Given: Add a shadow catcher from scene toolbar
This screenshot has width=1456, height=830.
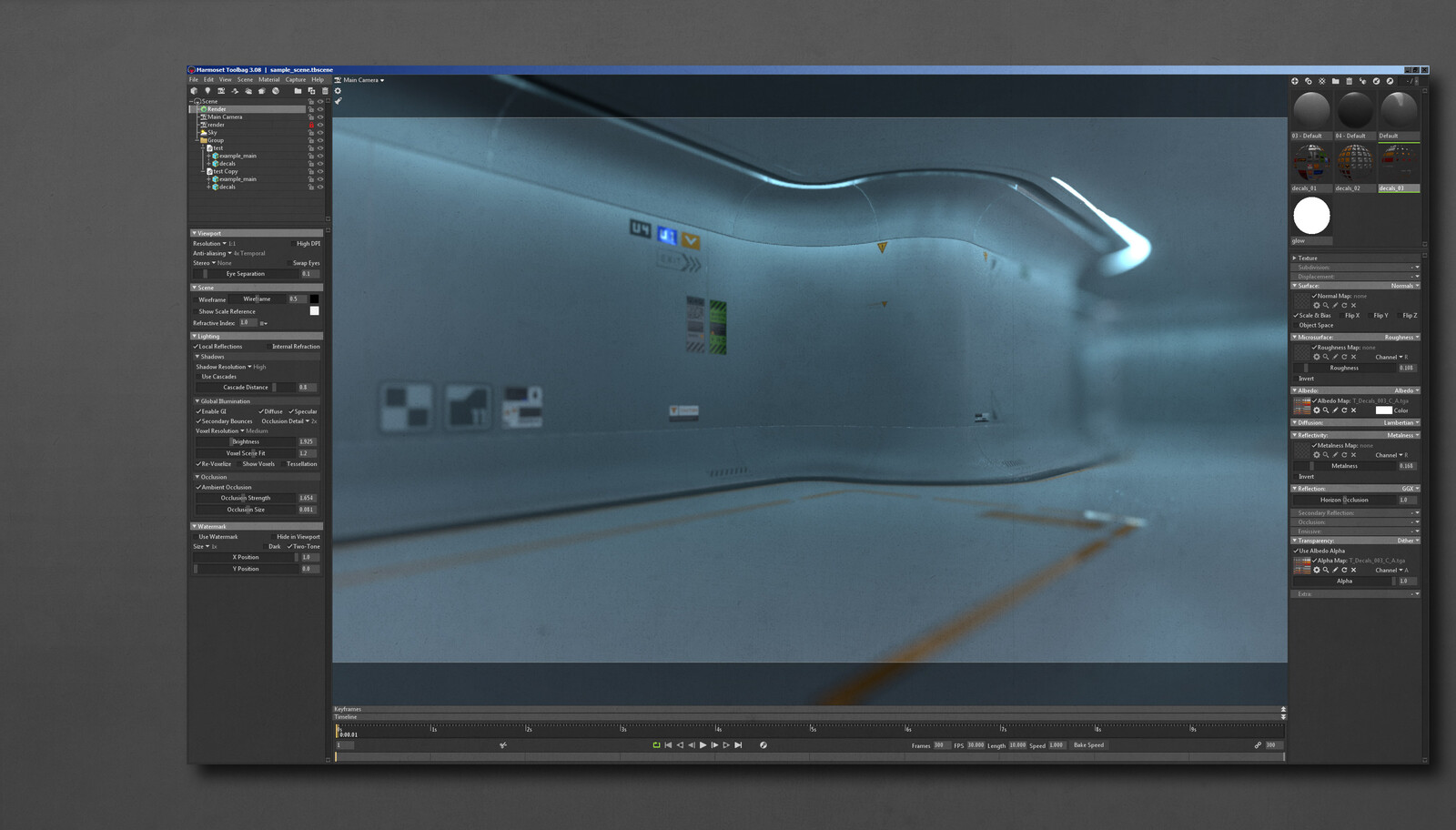Looking at the screenshot, I should (262, 91).
